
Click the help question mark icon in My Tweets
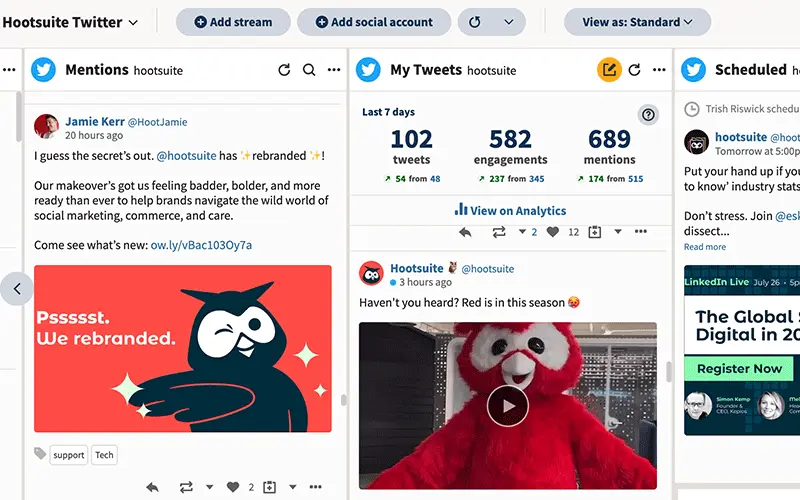pyautogui.click(x=648, y=115)
